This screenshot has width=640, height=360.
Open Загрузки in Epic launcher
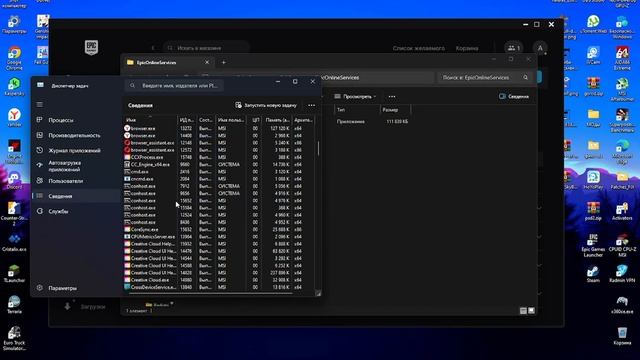[x=86, y=307]
